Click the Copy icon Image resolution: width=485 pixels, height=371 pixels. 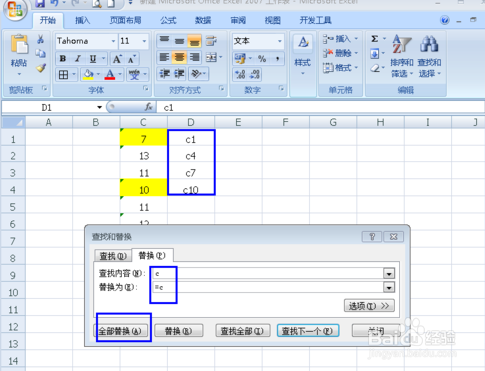[40, 53]
